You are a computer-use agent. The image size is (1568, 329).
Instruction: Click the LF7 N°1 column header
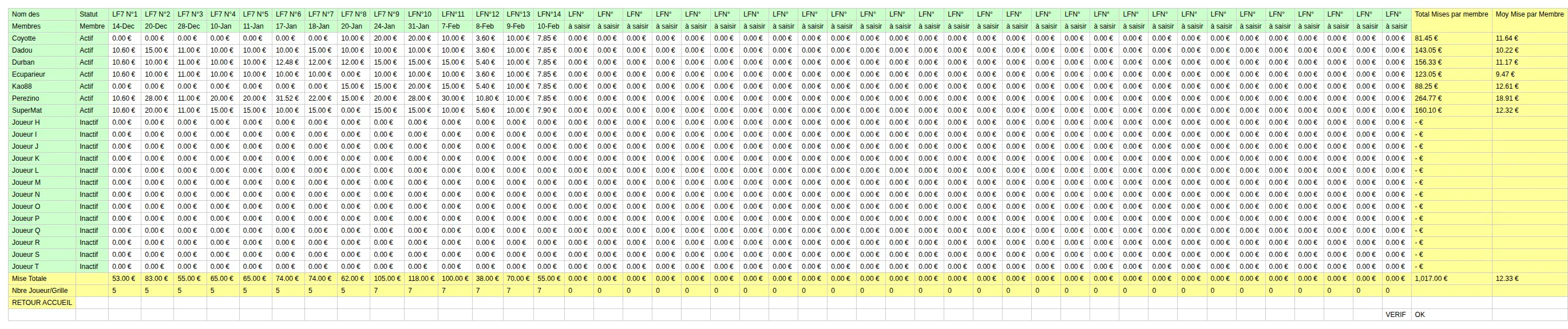pyautogui.click(x=124, y=14)
